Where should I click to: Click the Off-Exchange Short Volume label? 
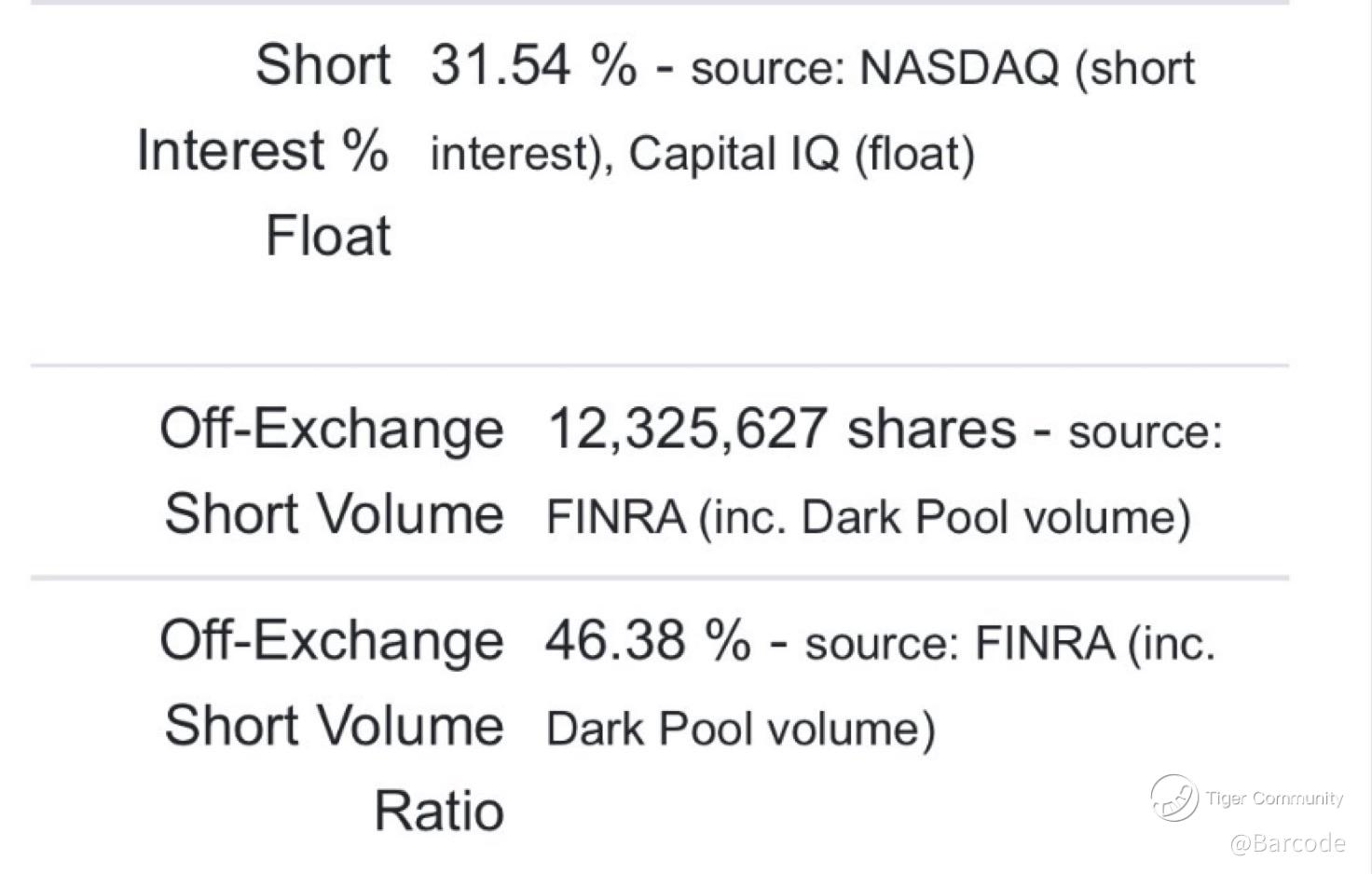click(333, 471)
